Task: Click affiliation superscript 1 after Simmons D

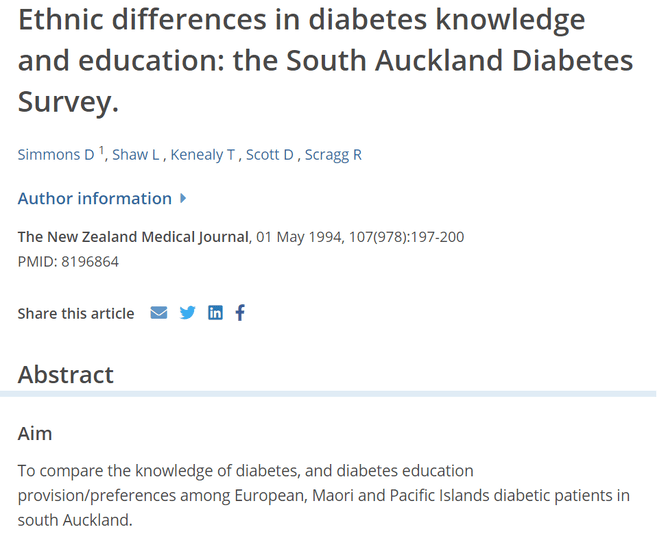Action: [x=101, y=150]
